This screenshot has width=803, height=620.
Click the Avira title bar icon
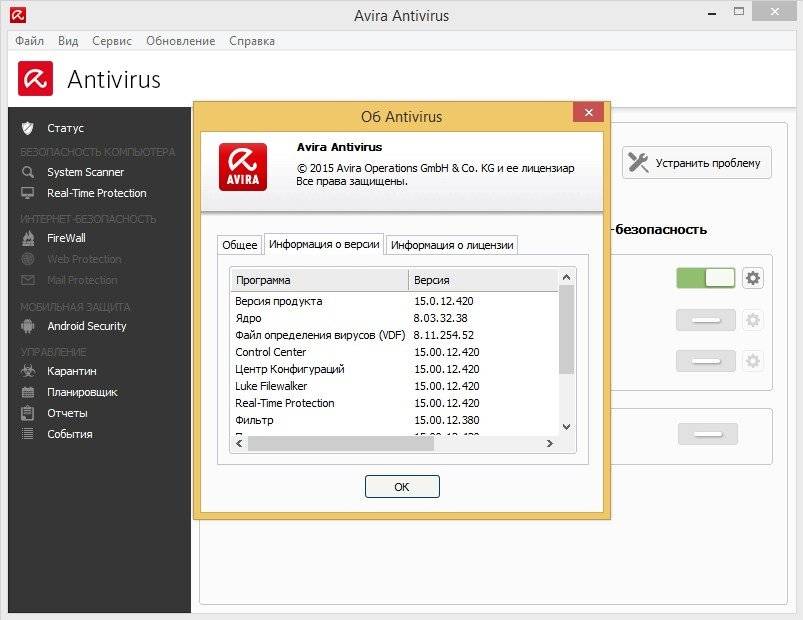pos(17,15)
